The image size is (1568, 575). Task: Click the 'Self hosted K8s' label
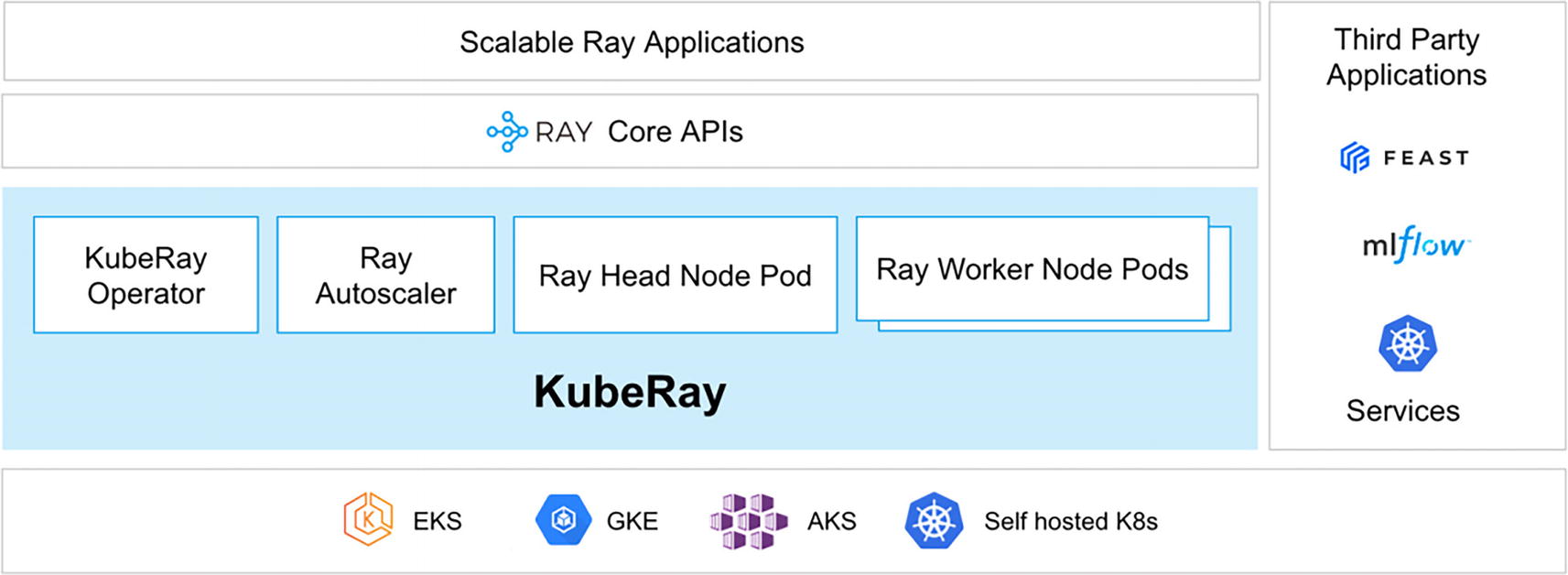[x=1071, y=521]
